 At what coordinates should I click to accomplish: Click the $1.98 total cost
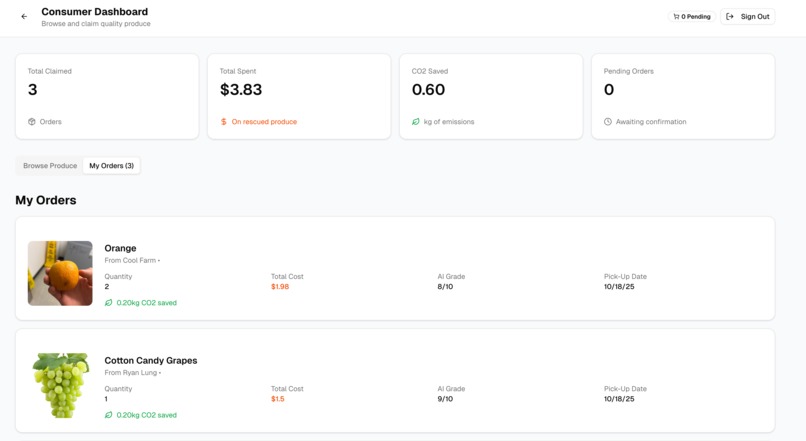[x=280, y=287]
